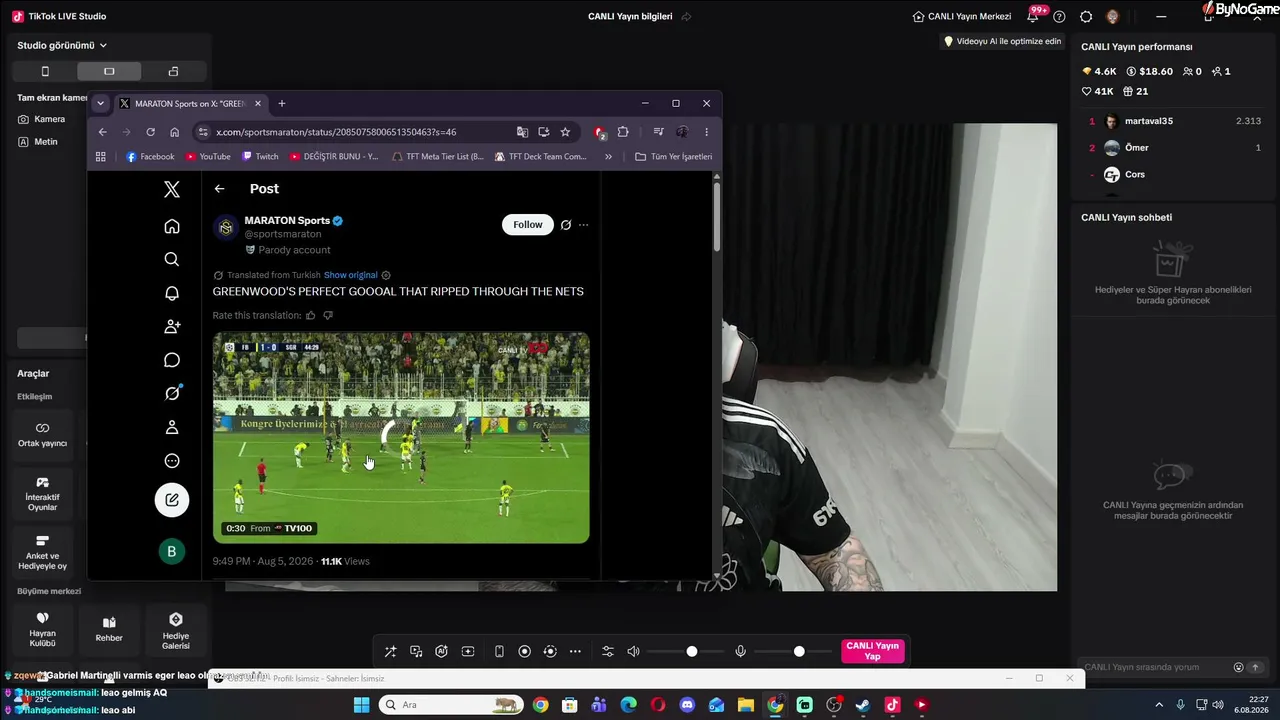Click the record button in stream toolbar
Screen dimensions: 1280x720
(x=524, y=651)
